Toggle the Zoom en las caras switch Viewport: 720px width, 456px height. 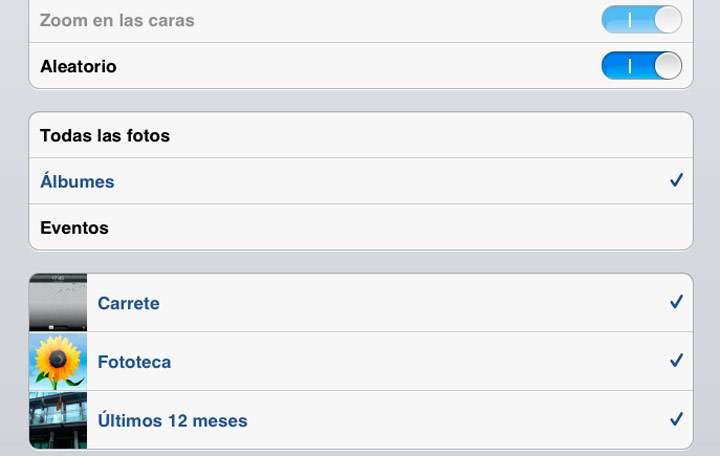coord(641,19)
